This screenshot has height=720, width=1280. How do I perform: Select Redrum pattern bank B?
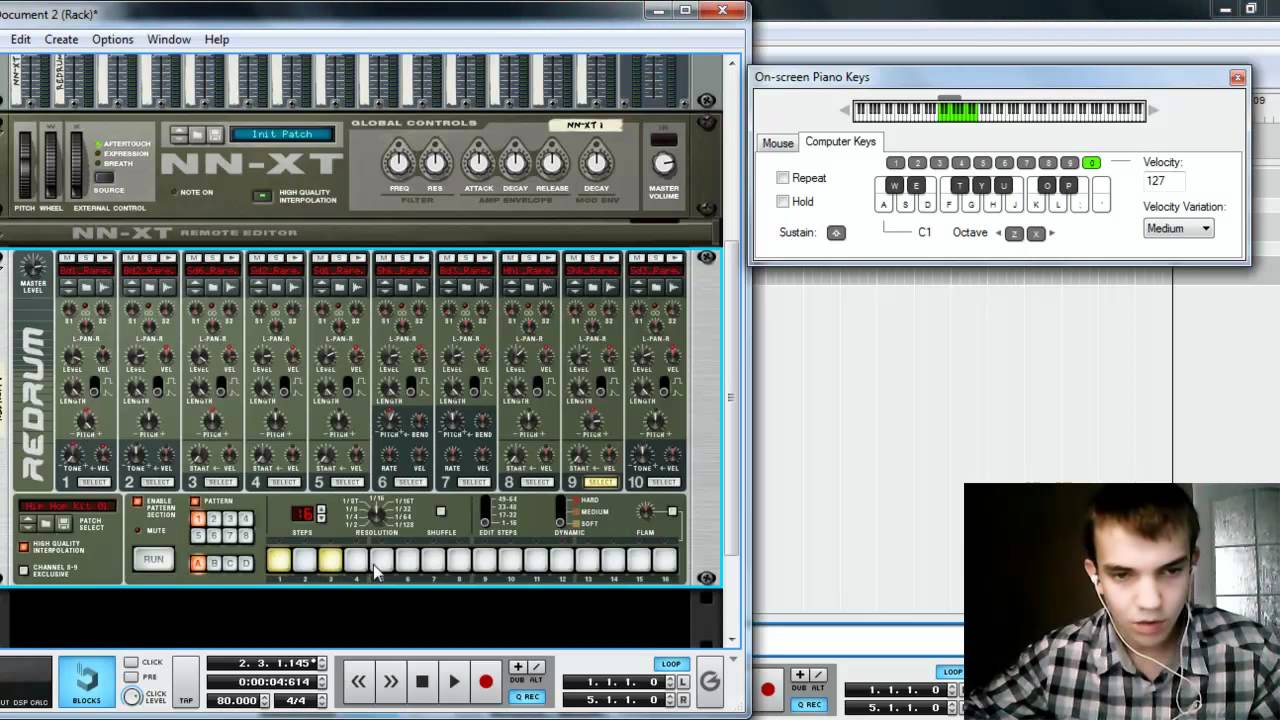214,563
